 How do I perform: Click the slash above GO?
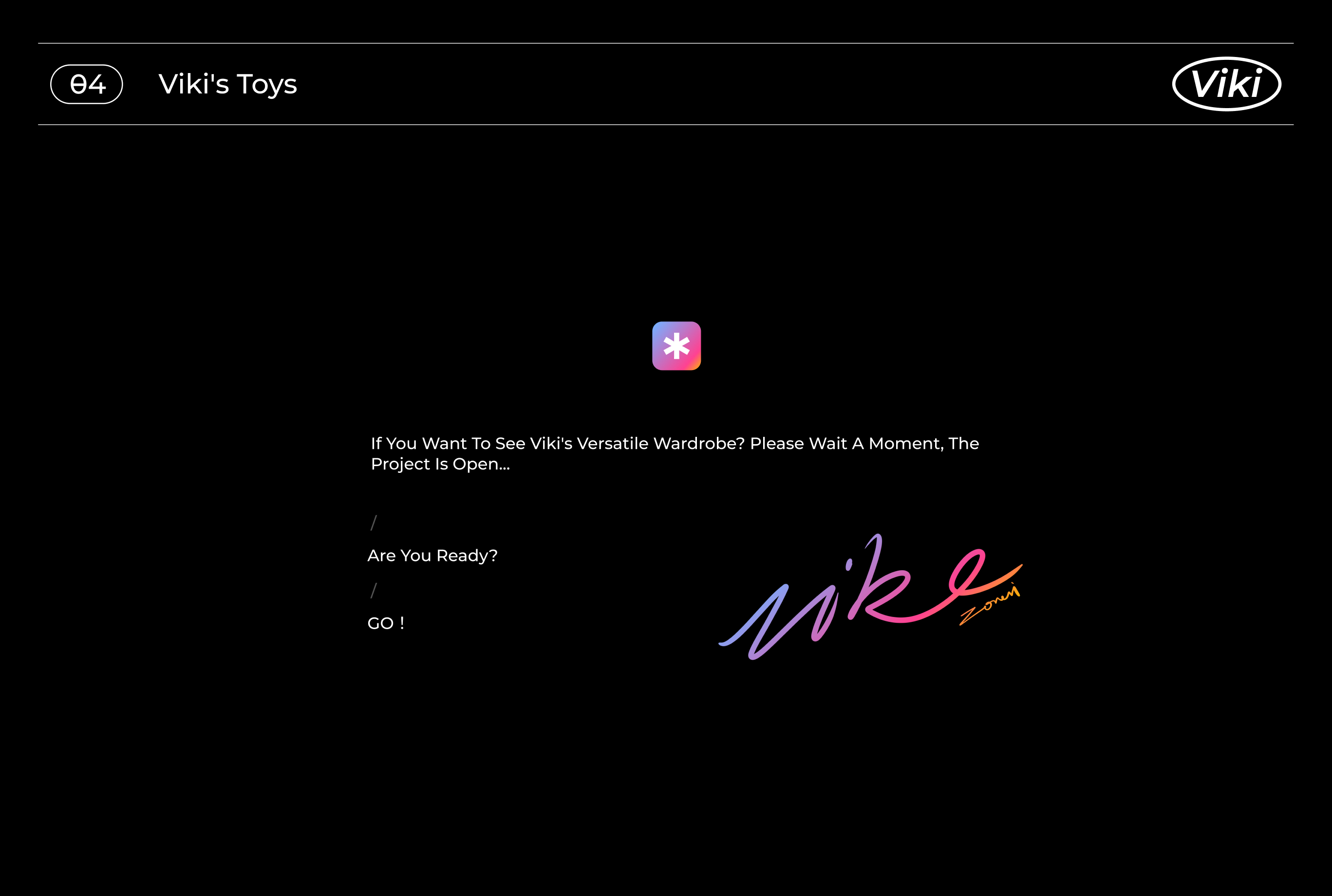coord(374,590)
